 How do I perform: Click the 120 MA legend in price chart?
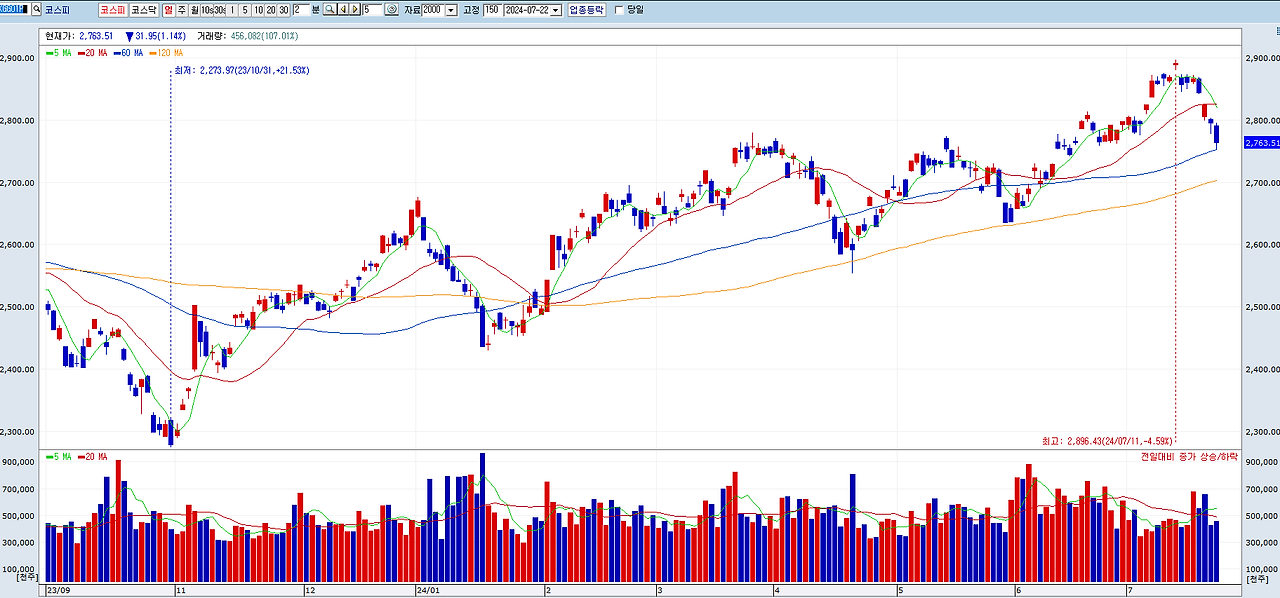coord(166,52)
